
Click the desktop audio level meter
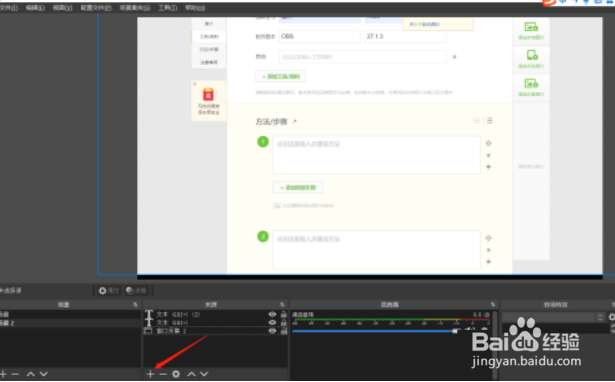391,320
